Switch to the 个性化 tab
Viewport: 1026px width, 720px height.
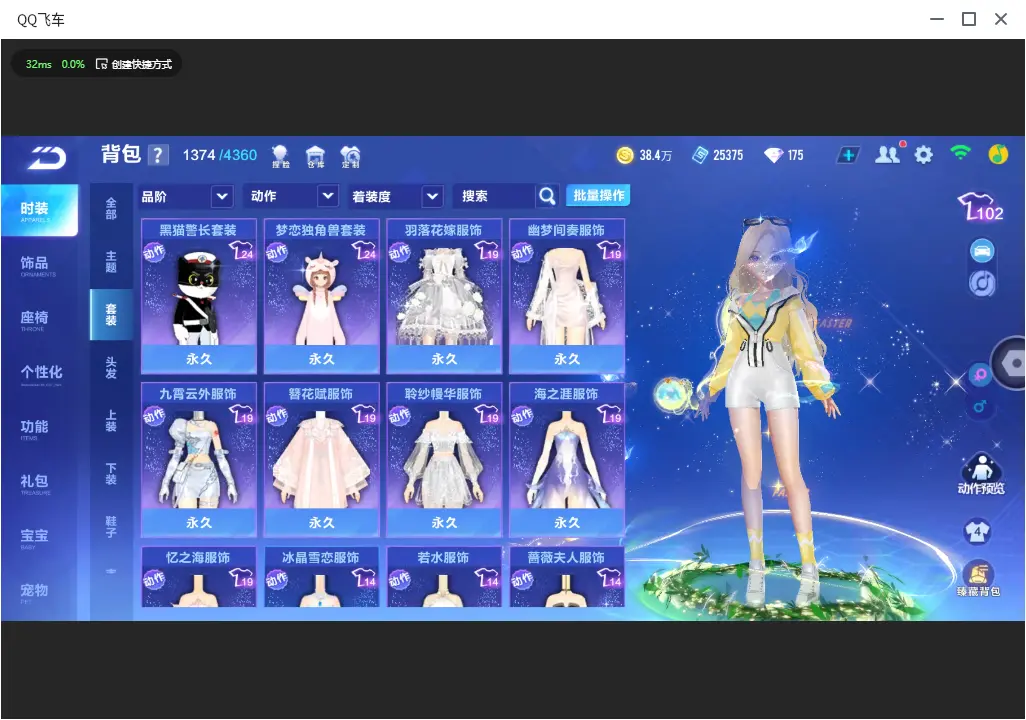pyautogui.click(x=39, y=374)
